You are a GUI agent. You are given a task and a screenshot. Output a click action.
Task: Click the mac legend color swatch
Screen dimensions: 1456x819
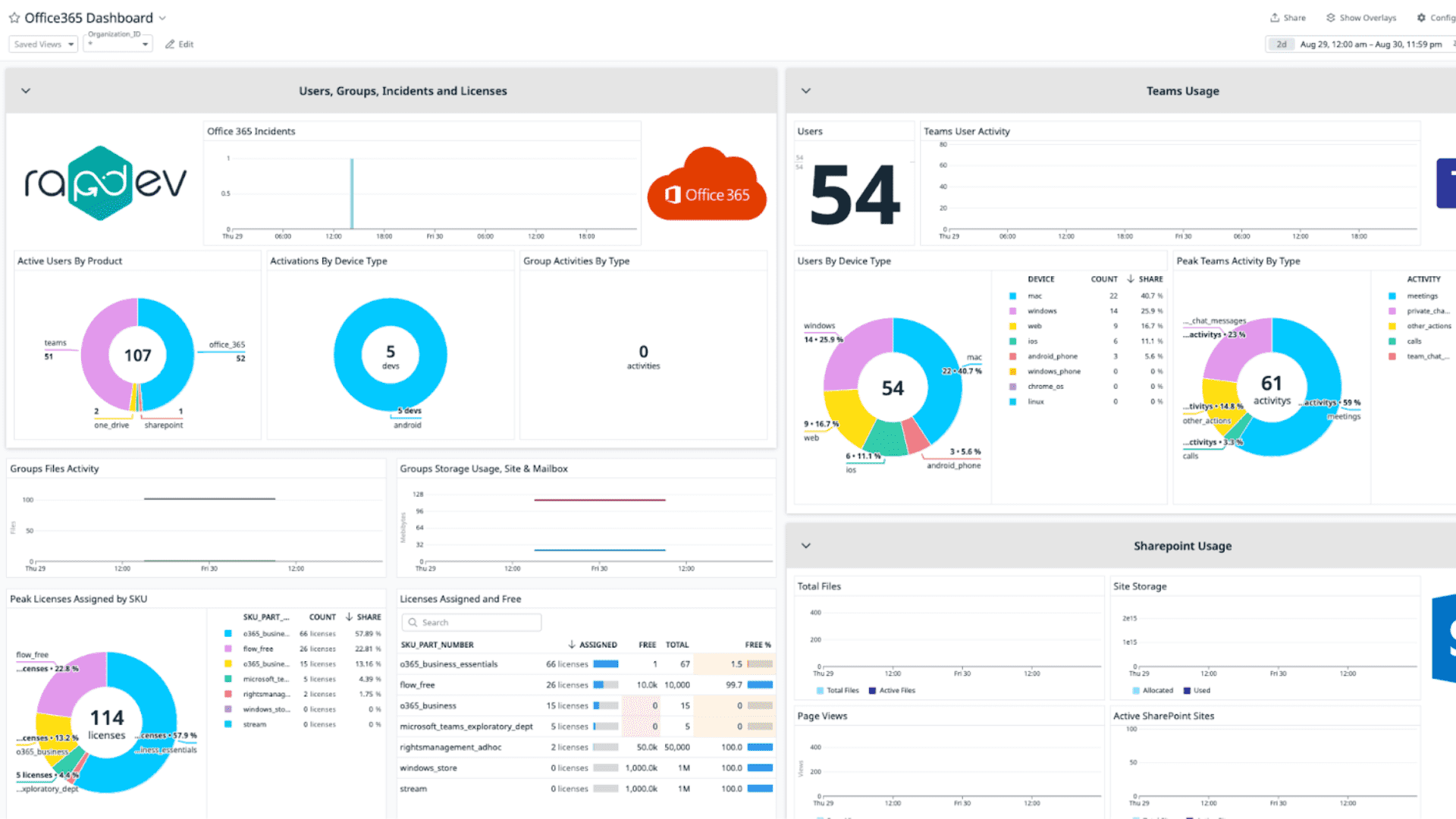(x=1012, y=296)
